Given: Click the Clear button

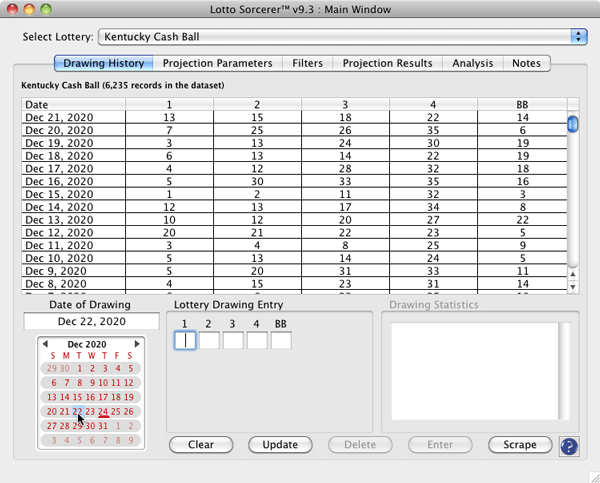Looking at the screenshot, I should pos(201,445).
